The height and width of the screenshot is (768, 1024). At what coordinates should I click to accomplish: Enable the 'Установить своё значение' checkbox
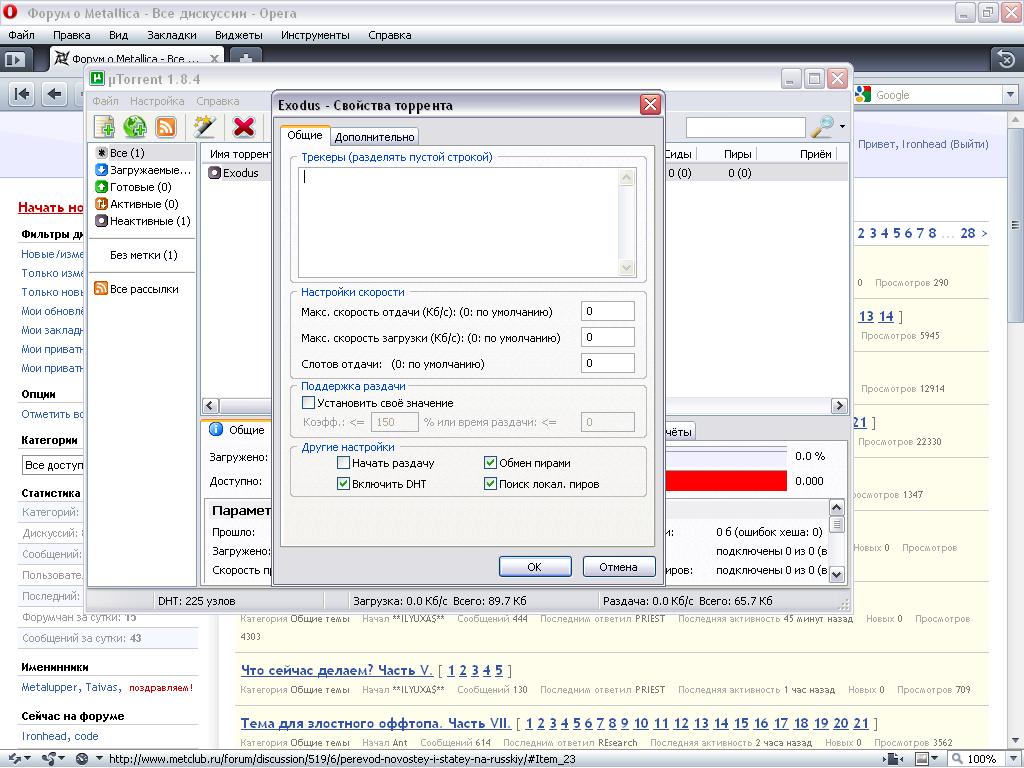[309, 403]
